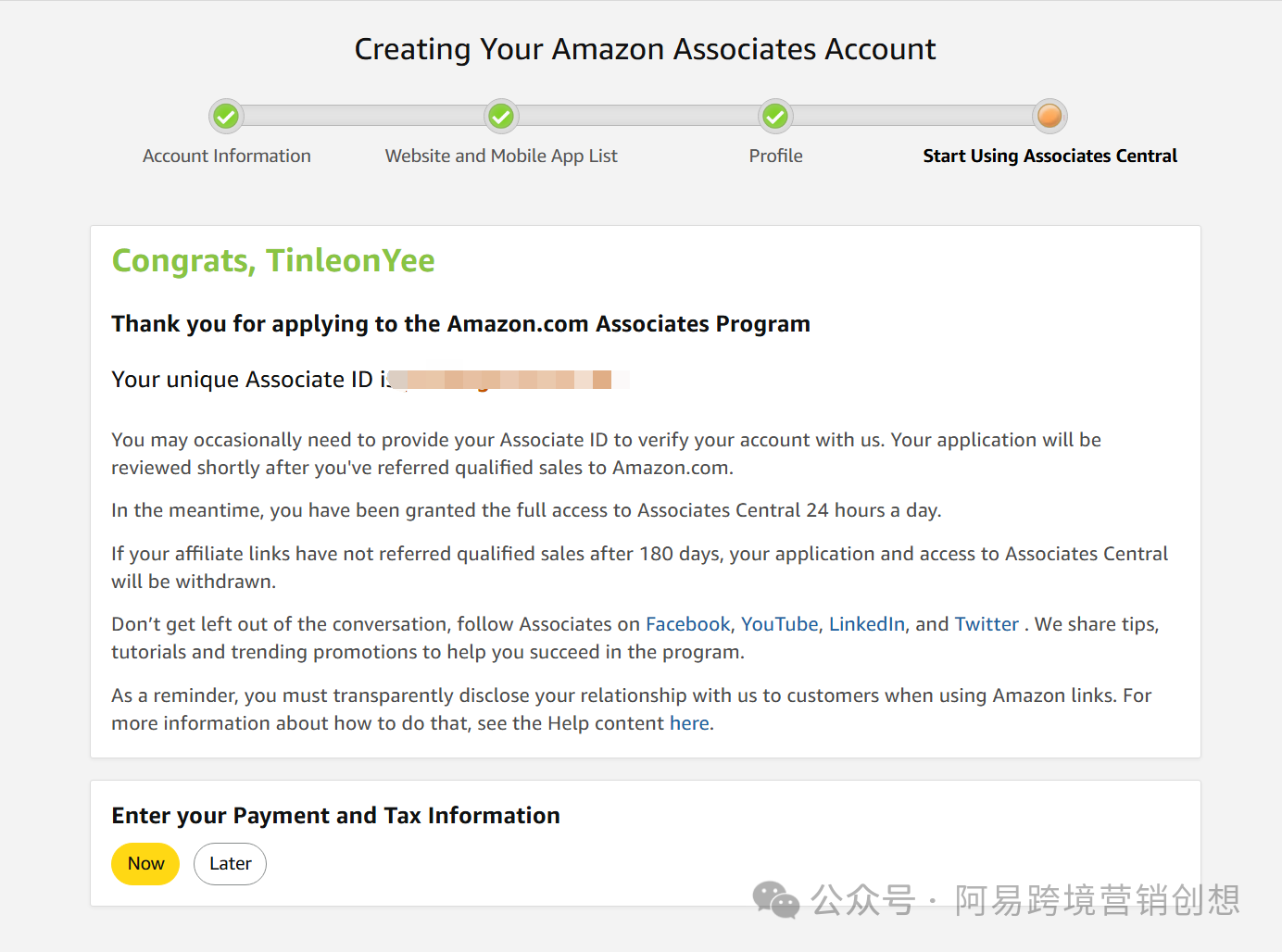Select the Account Information step label
This screenshot has height=952, width=1282.
coord(226,156)
